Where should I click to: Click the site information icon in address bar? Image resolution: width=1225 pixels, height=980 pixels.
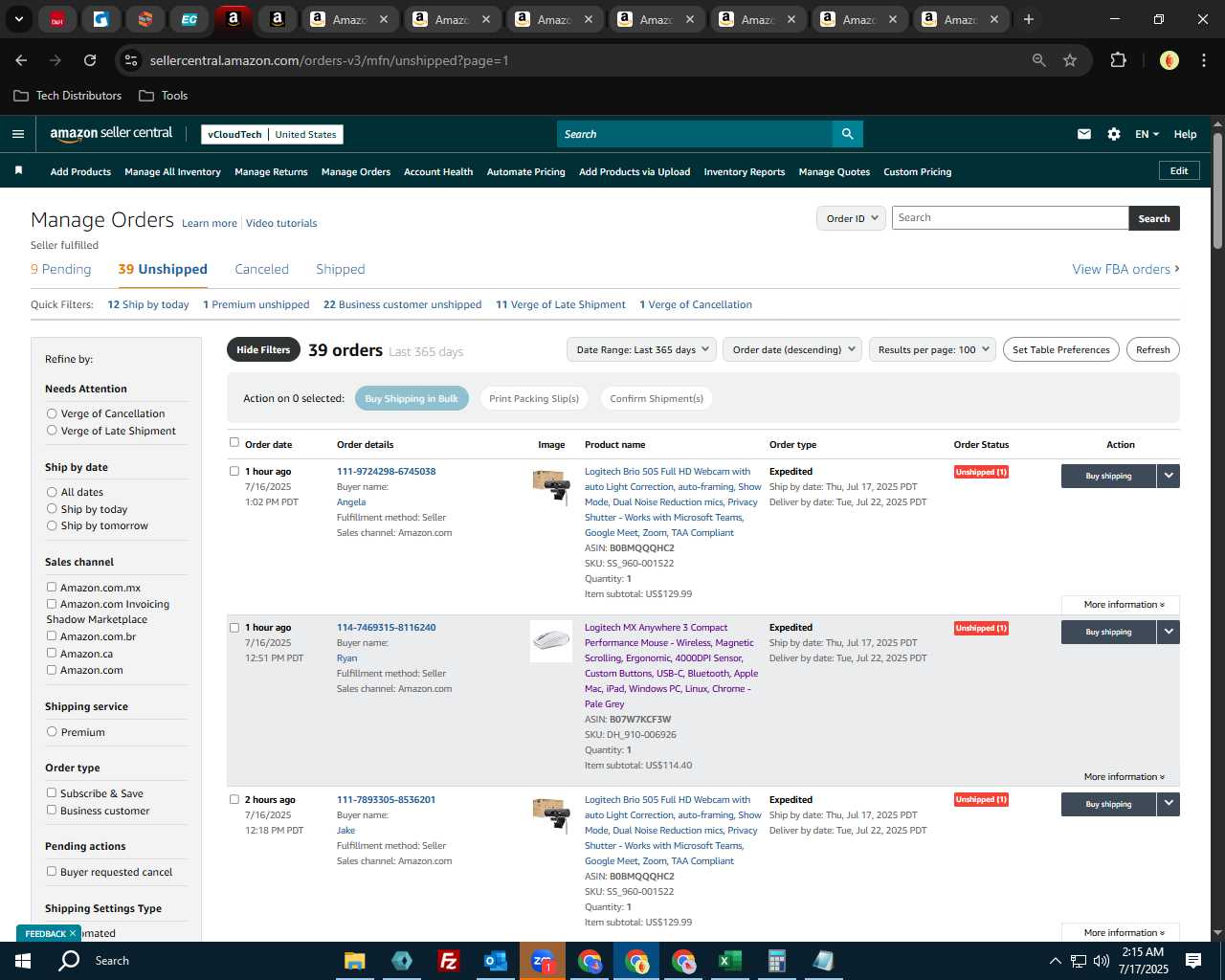click(132, 60)
